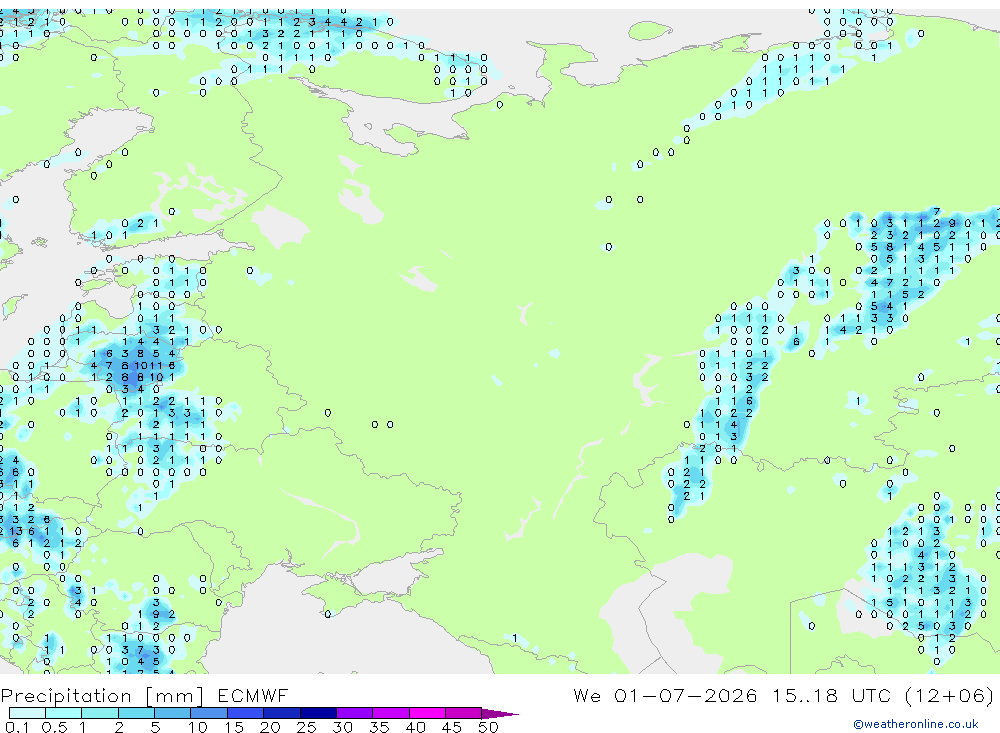Click the 30–35 mm violet legend swatch
This screenshot has height=733, width=1000.
click(x=354, y=713)
